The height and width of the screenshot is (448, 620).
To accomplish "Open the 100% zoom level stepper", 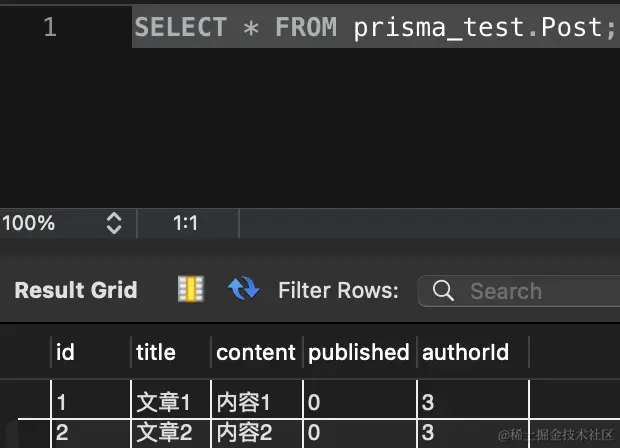I will coord(114,223).
